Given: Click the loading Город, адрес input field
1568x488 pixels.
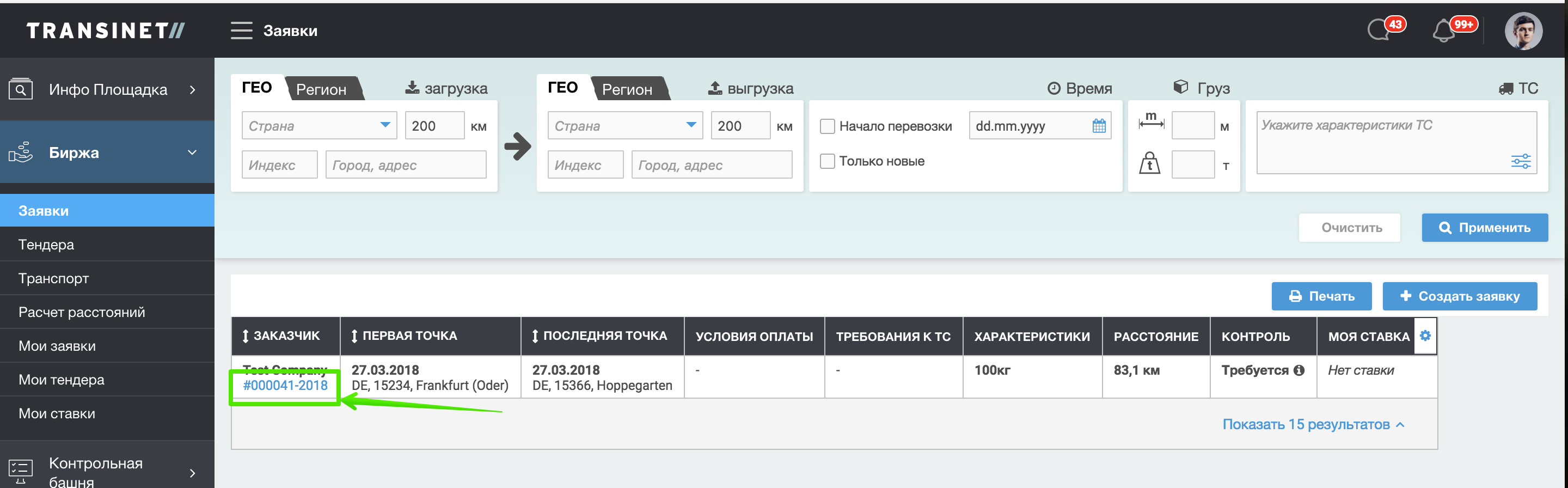Looking at the screenshot, I should point(406,165).
